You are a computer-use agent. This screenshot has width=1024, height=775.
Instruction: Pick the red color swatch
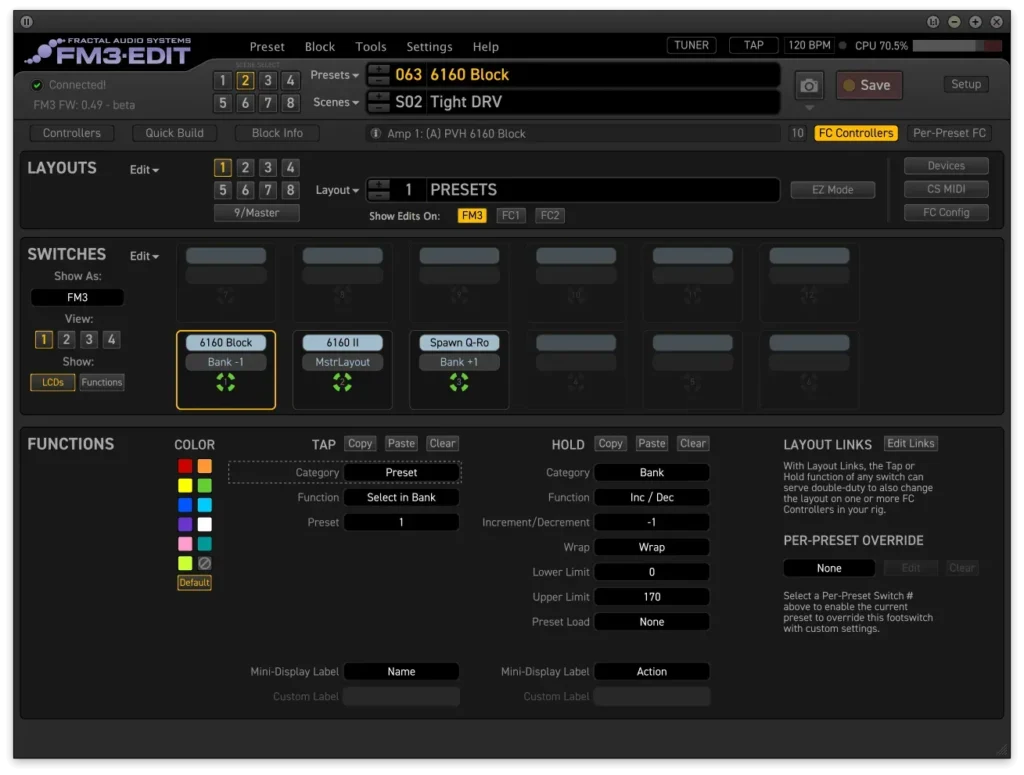tap(185, 466)
